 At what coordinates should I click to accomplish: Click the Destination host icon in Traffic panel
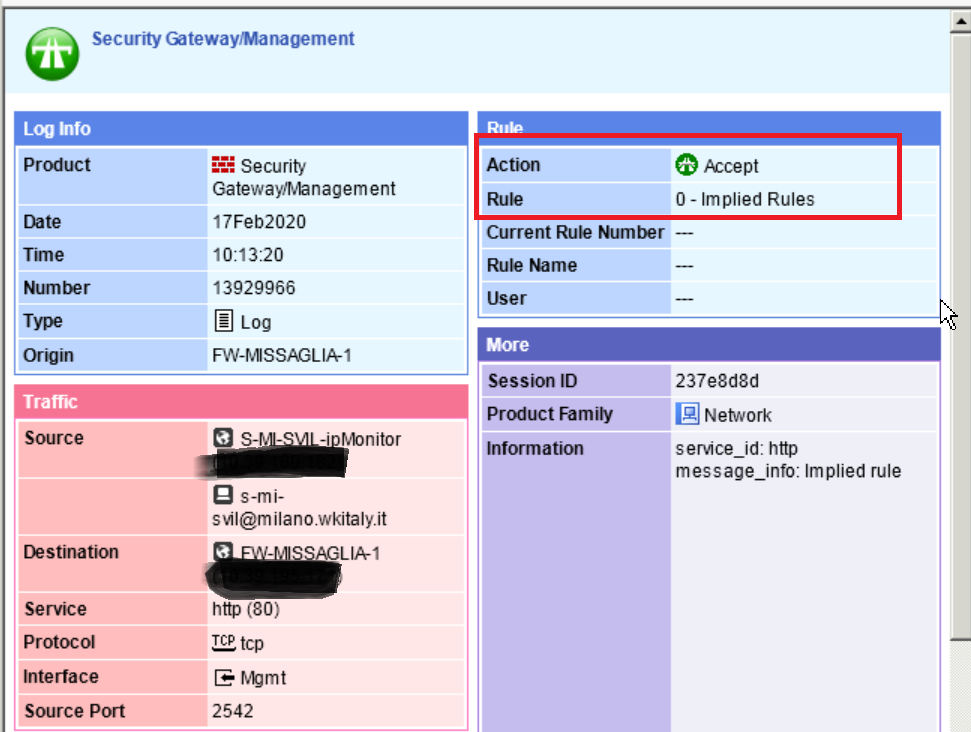point(224,552)
